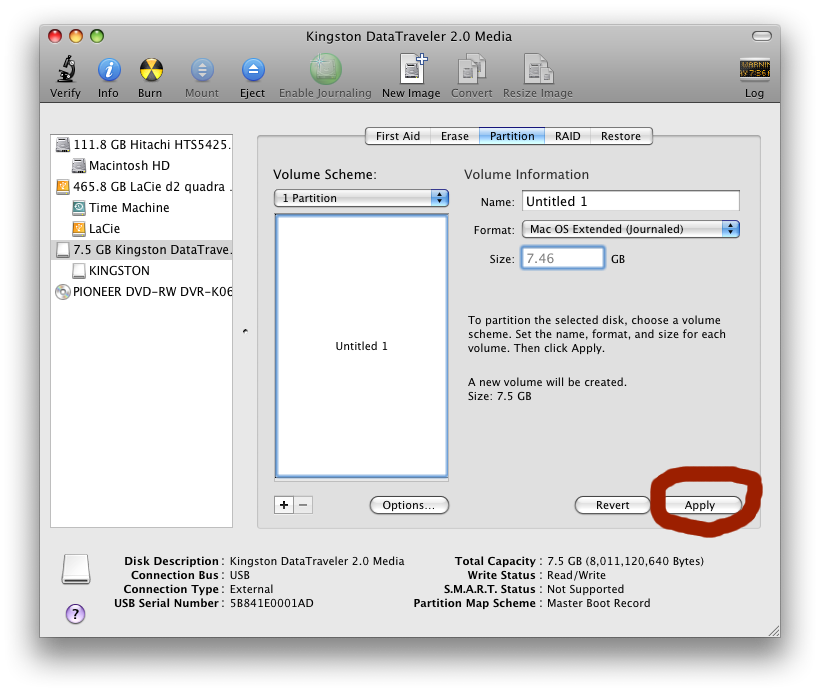Click the Size input field
The width and height of the screenshot is (820, 692).
(563, 258)
